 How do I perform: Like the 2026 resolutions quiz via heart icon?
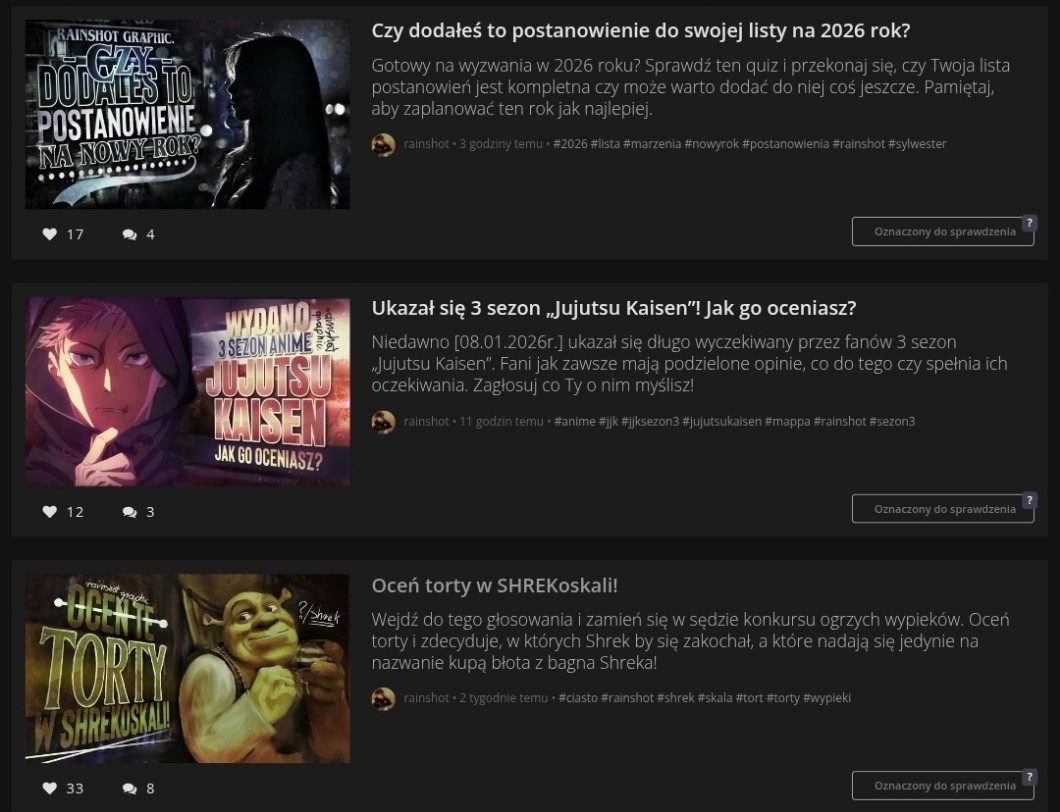pyautogui.click(x=49, y=234)
